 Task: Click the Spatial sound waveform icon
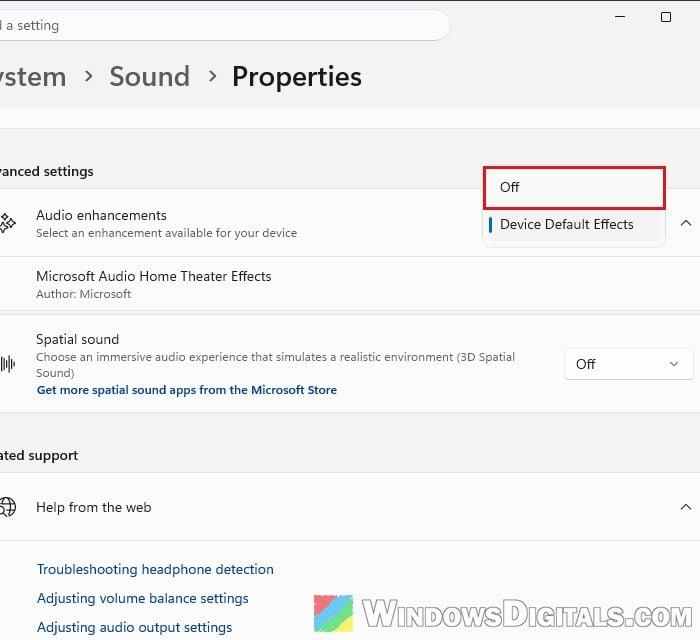(8, 364)
